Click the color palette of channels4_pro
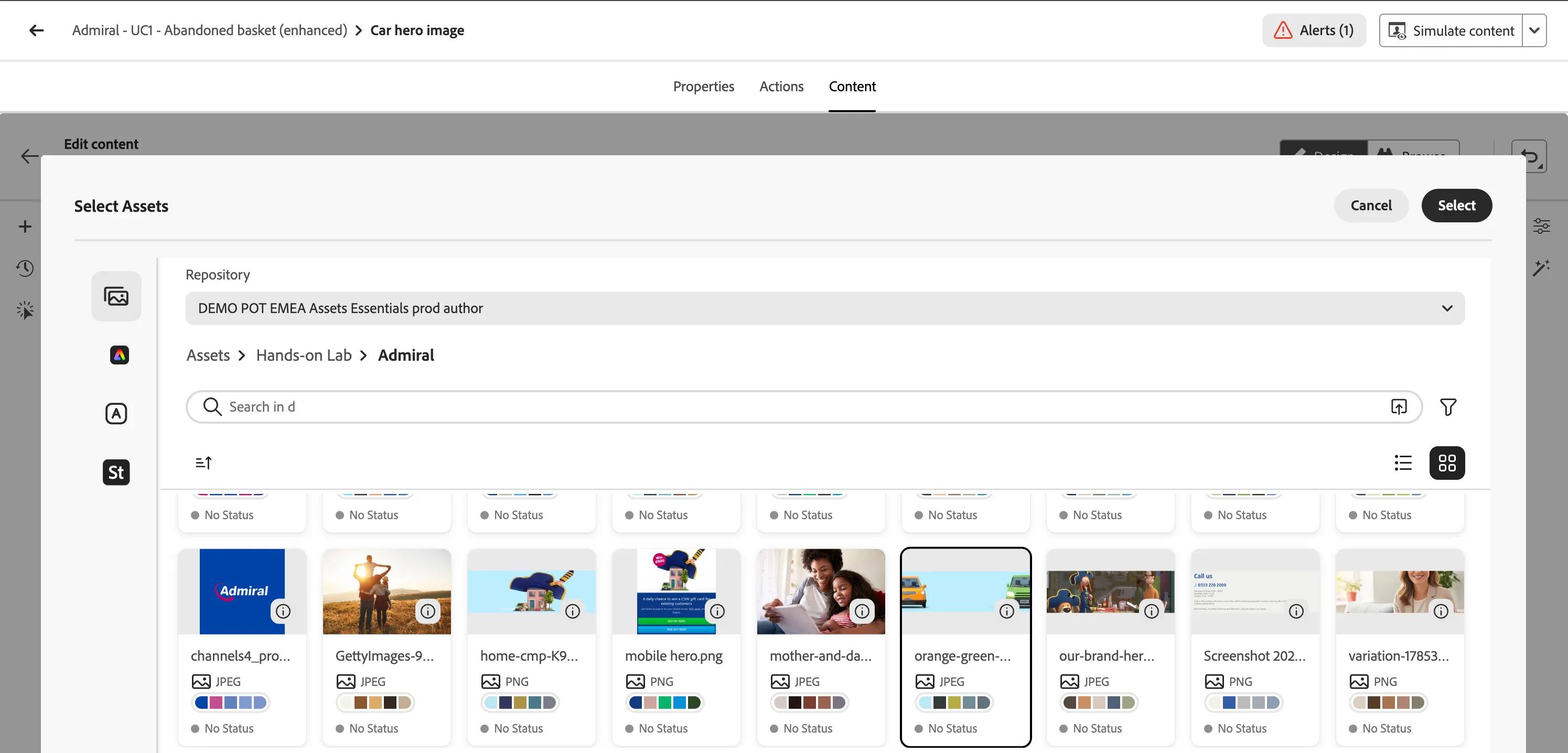The width and height of the screenshot is (1568, 753). pyautogui.click(x=231, y=703)
